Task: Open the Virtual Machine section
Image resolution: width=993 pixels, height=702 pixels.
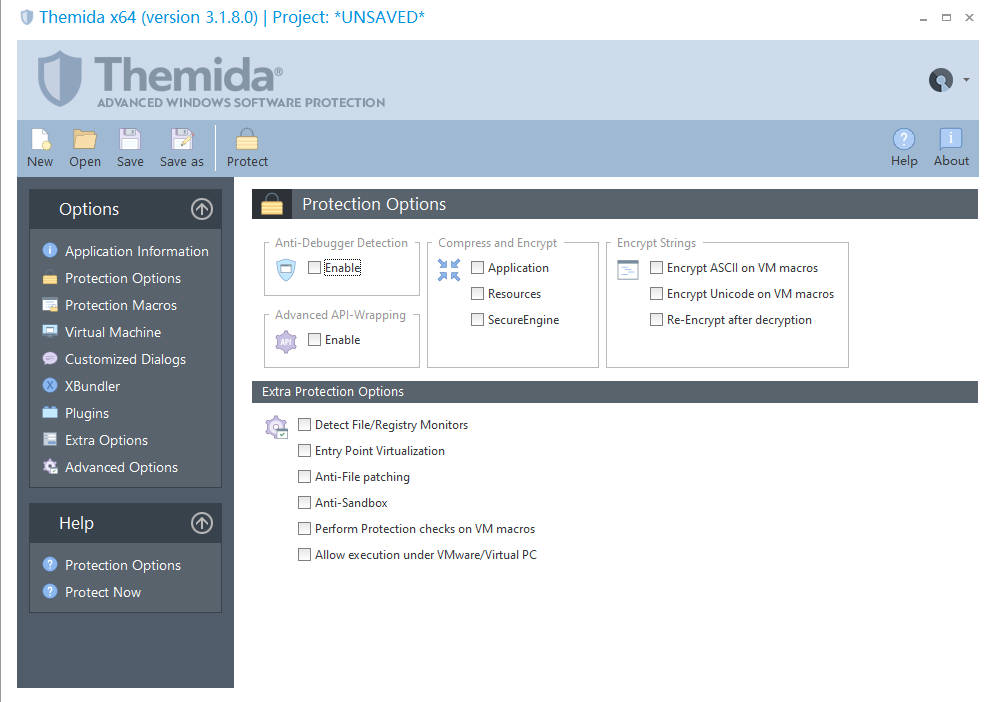Action: 113,332
